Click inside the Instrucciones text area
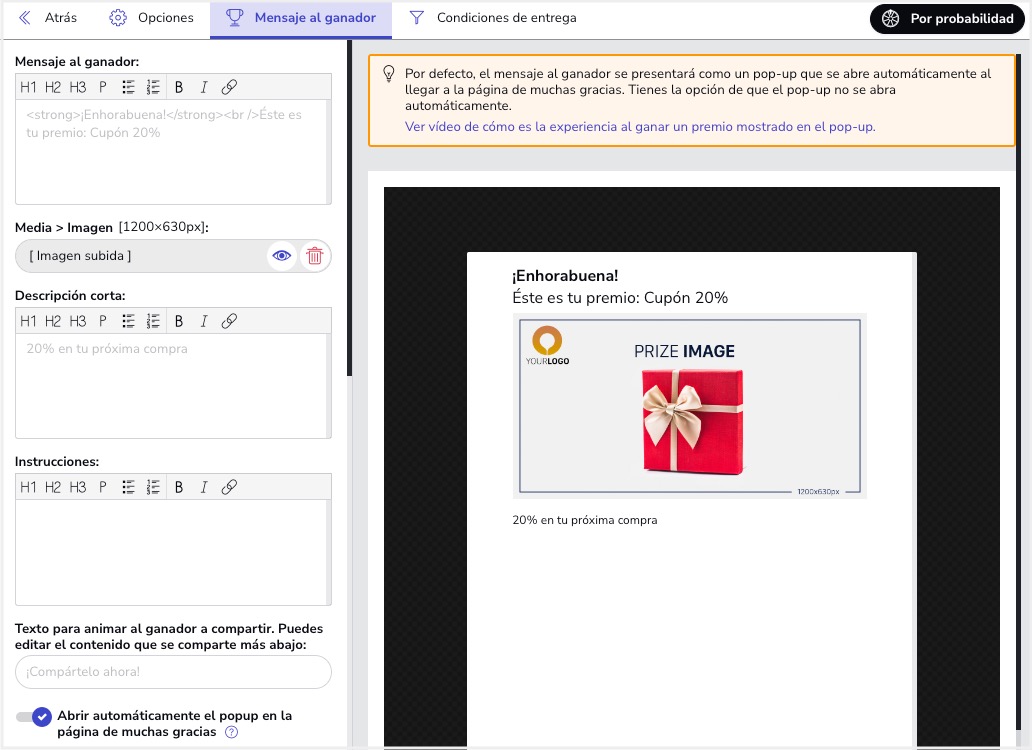1032x750 pixels. pos(173,552)
